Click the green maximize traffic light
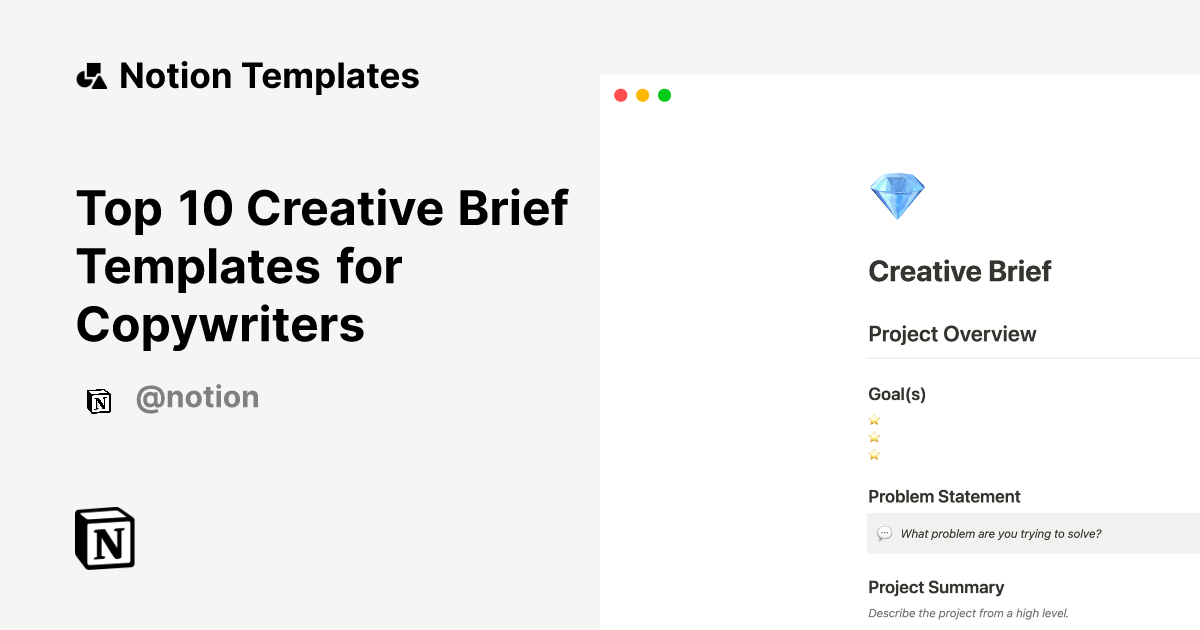Image resolution: width=1200 pixels, height=630 pixels. click(664, 95)
